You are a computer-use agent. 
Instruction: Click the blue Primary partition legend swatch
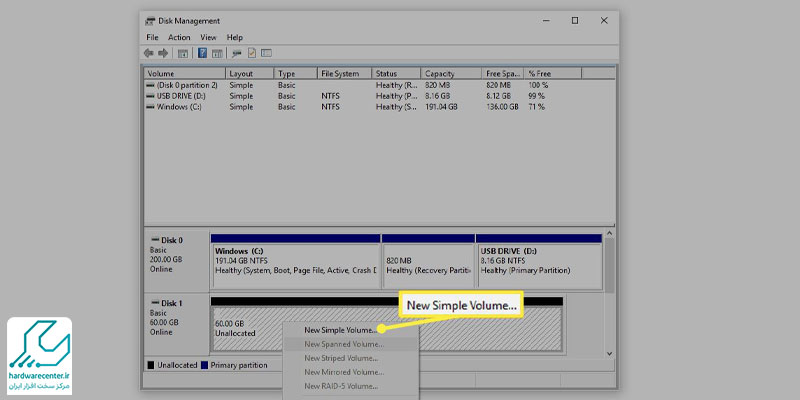205,365
